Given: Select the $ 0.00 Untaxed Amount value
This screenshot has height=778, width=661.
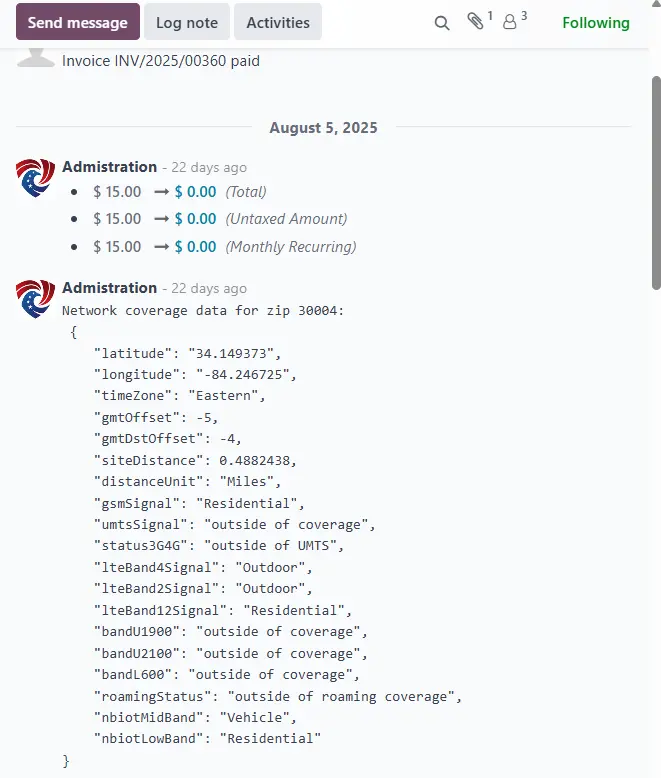Looking at the screenshot, I should [x=195, y=219].
